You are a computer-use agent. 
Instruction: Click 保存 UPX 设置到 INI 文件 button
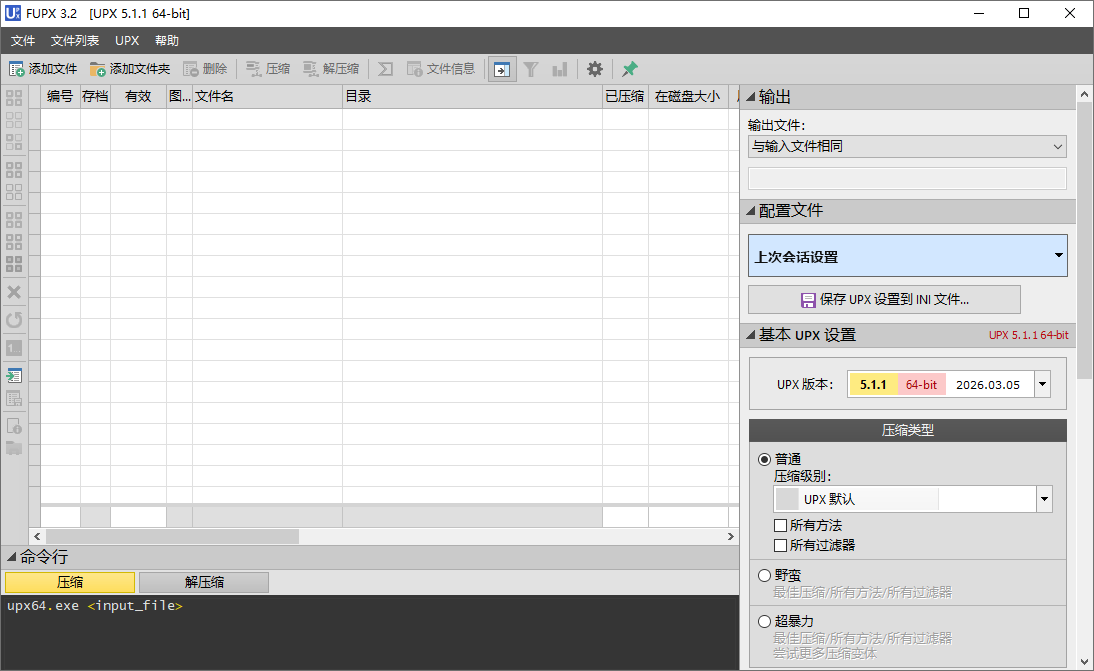884,299
